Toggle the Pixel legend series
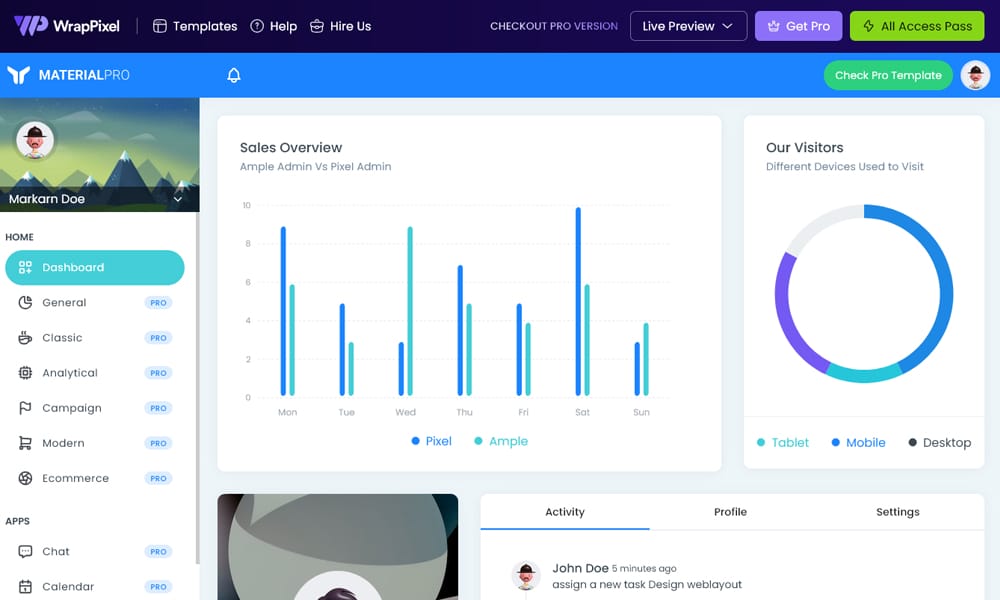Screen dimensions: 1000x600 click(x=432, y=441)
